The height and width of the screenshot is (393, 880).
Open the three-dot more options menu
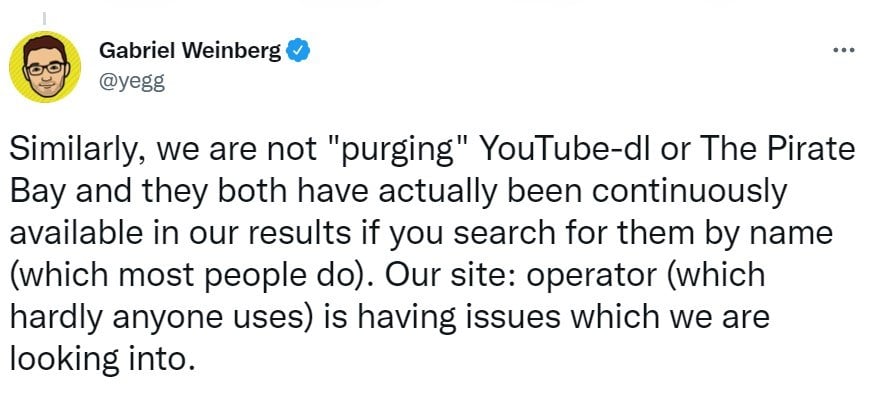pos(844,51)
